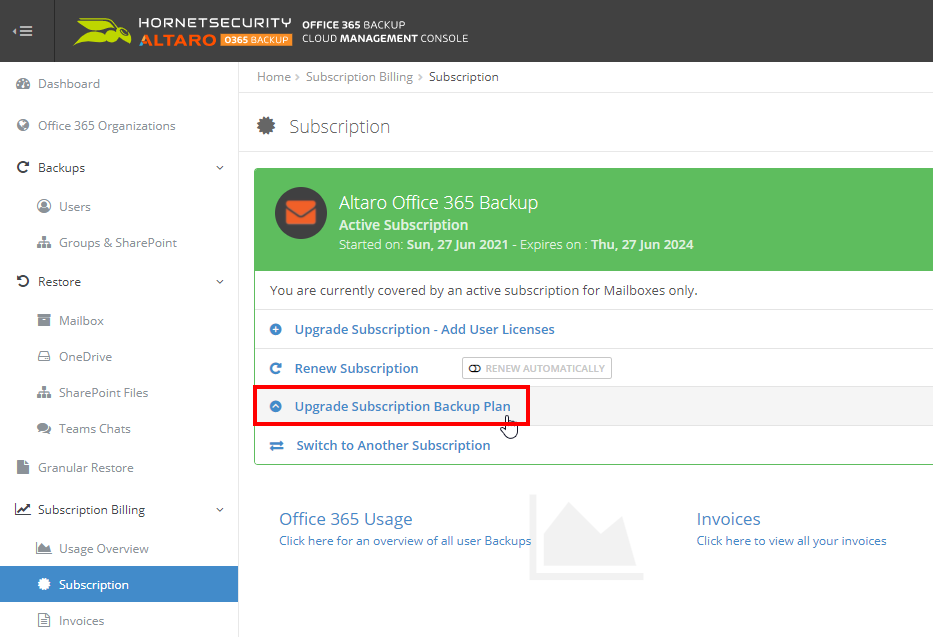Click the up-arrow icon beside Upgrade Backup Plan

[x=276, y=407]
